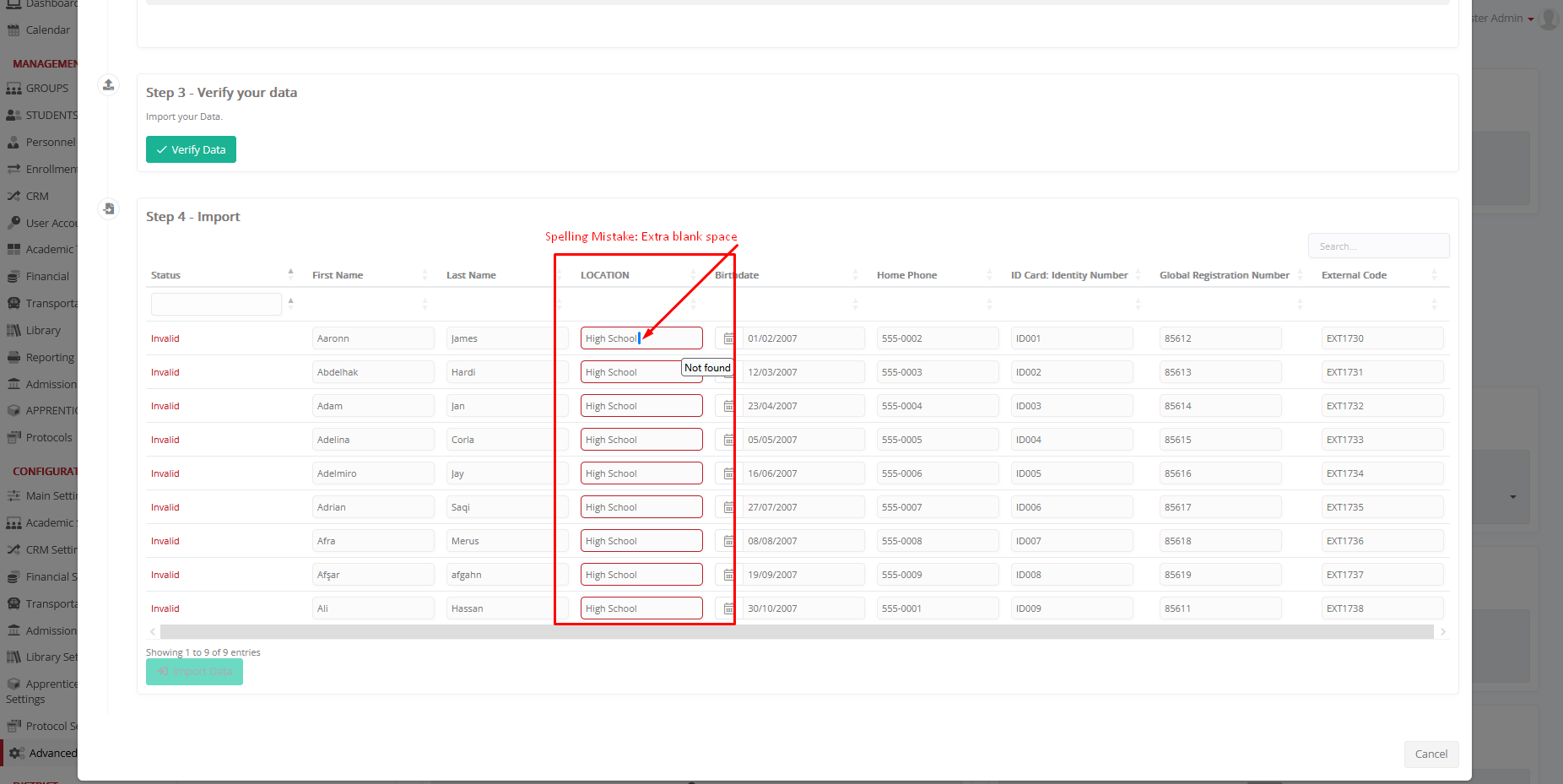Open calendar picker for Aaronn's birthdate
The image size is (1563, 784).
[728, 338]
